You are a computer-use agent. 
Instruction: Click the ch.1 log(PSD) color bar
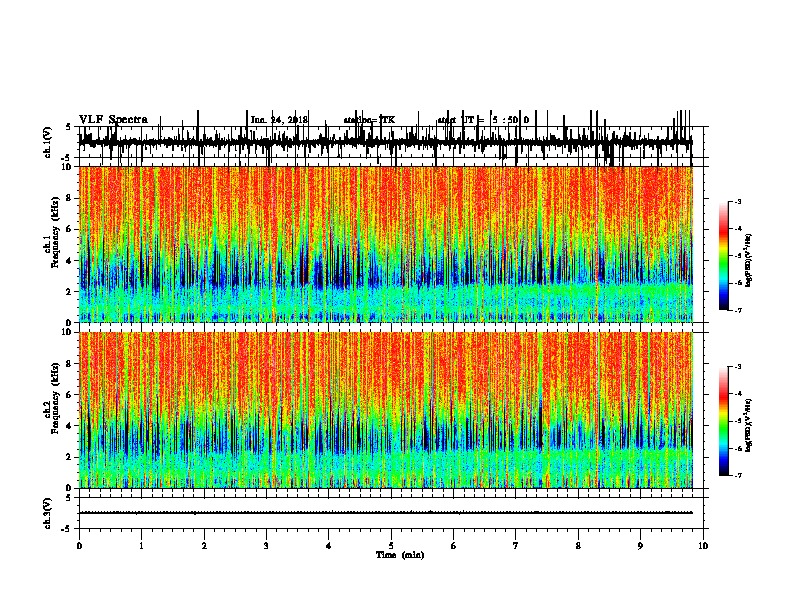pyautogui.click(x=723, y=256)
